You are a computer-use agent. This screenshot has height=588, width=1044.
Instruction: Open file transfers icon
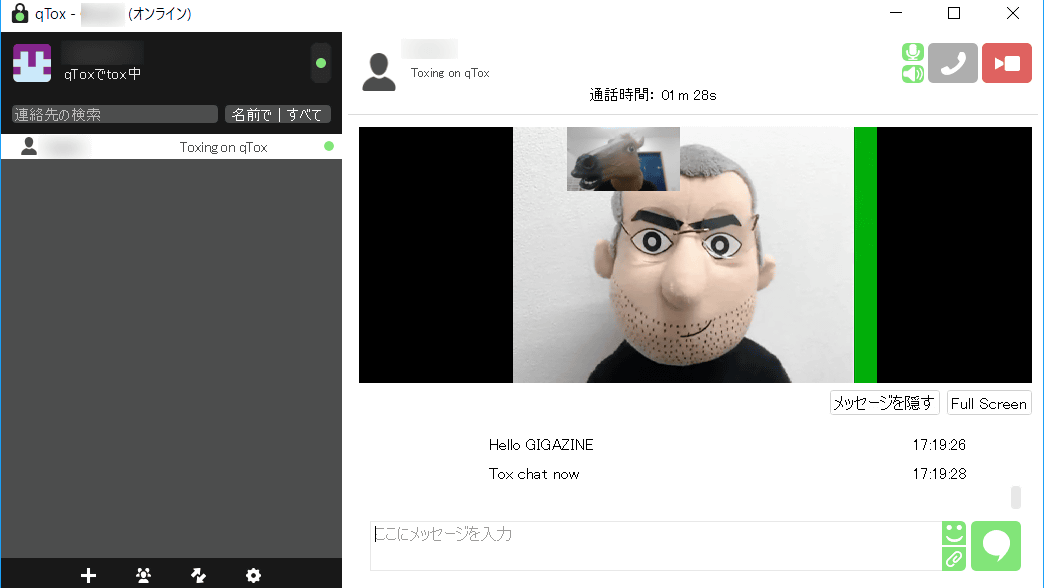(x=198, y=575)
